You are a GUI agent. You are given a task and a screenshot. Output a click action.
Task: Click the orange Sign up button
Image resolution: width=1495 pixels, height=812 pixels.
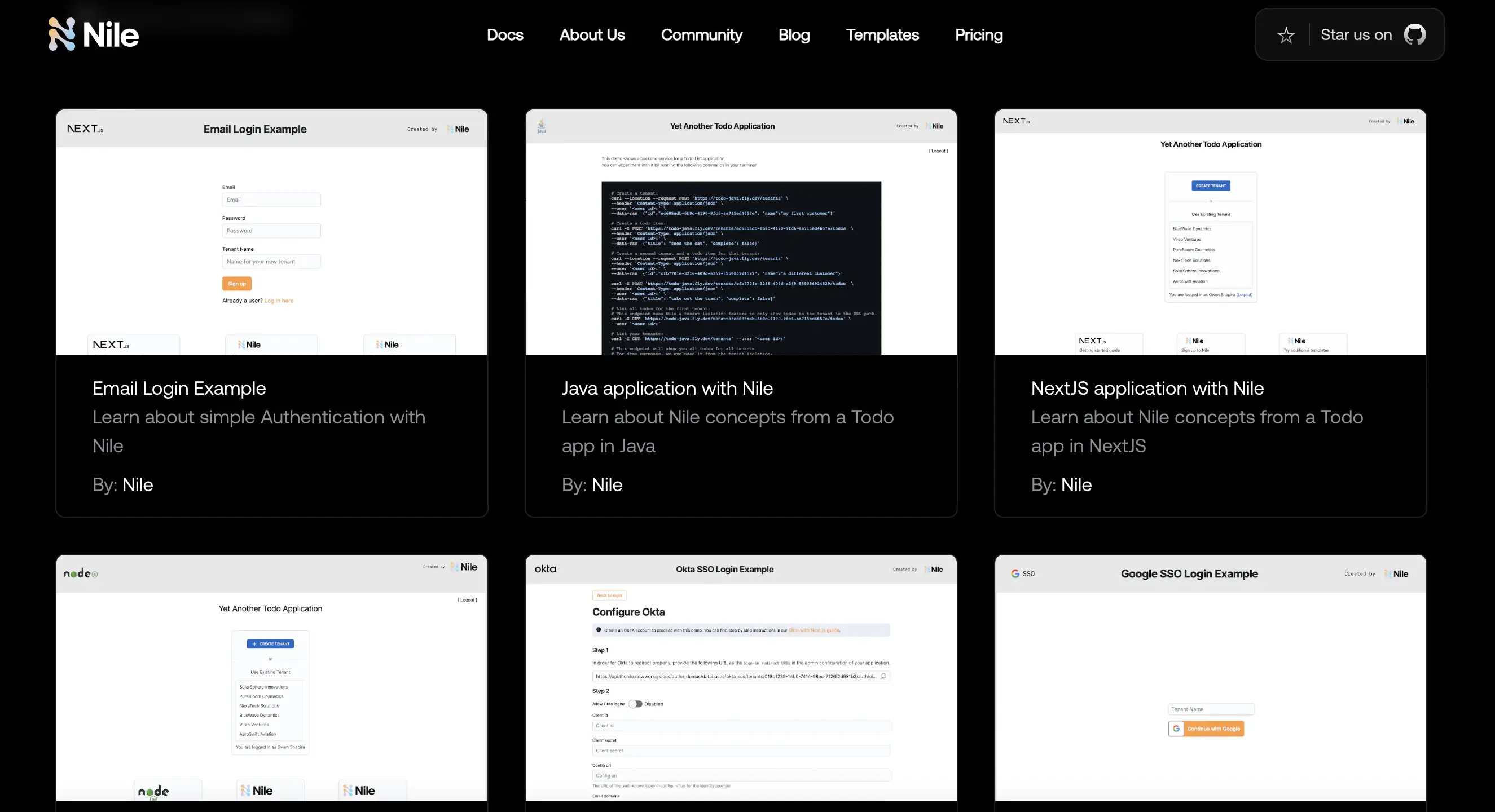tap(237, 284)
